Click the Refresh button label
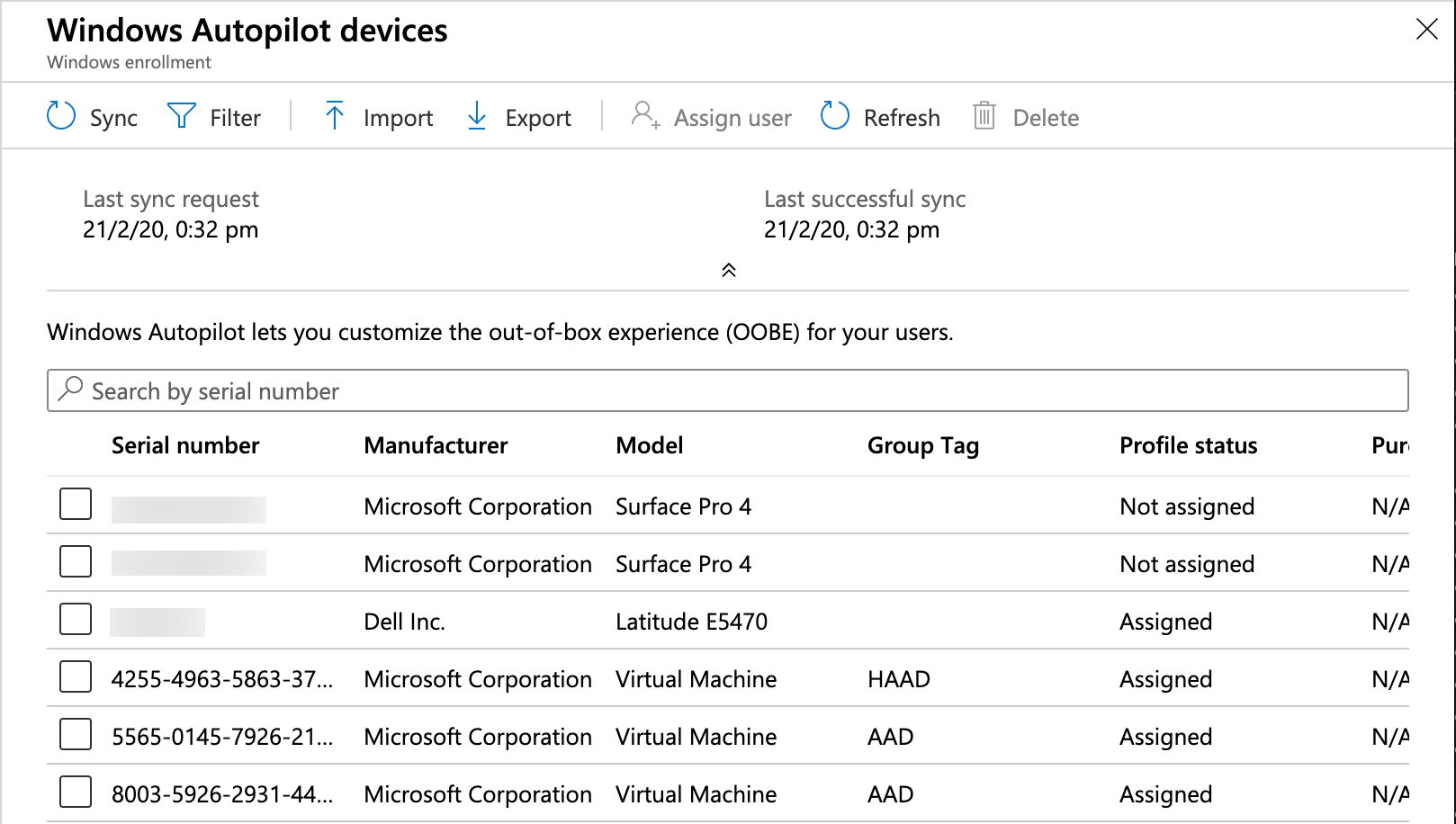 901,116
